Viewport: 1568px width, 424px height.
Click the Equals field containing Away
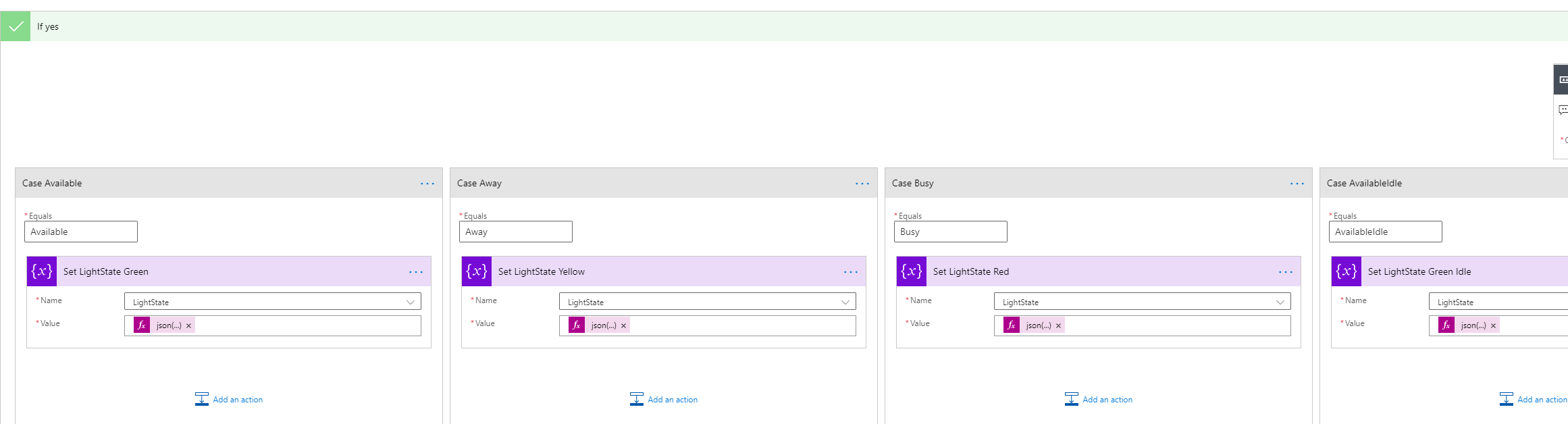515,232
